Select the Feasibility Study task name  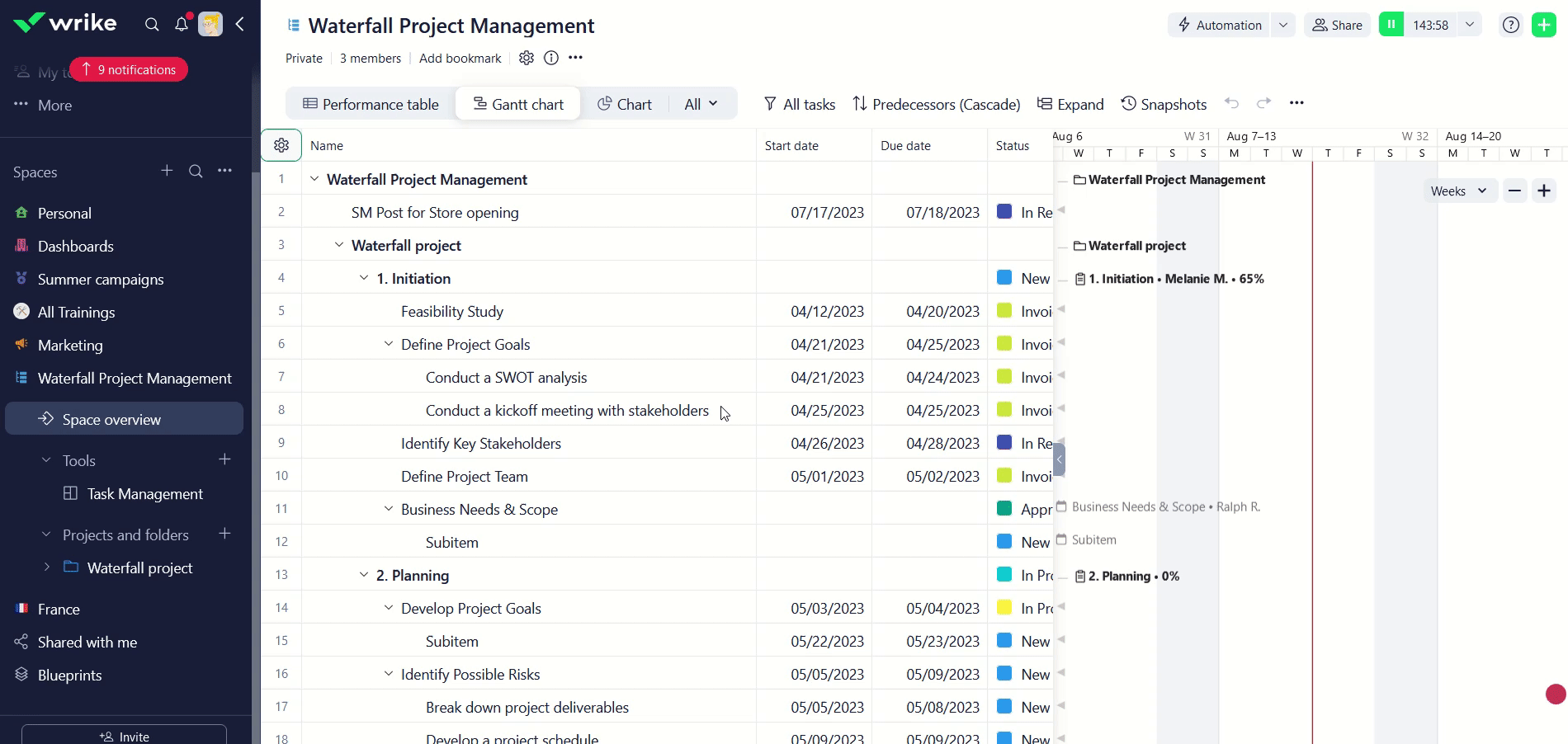451,311
